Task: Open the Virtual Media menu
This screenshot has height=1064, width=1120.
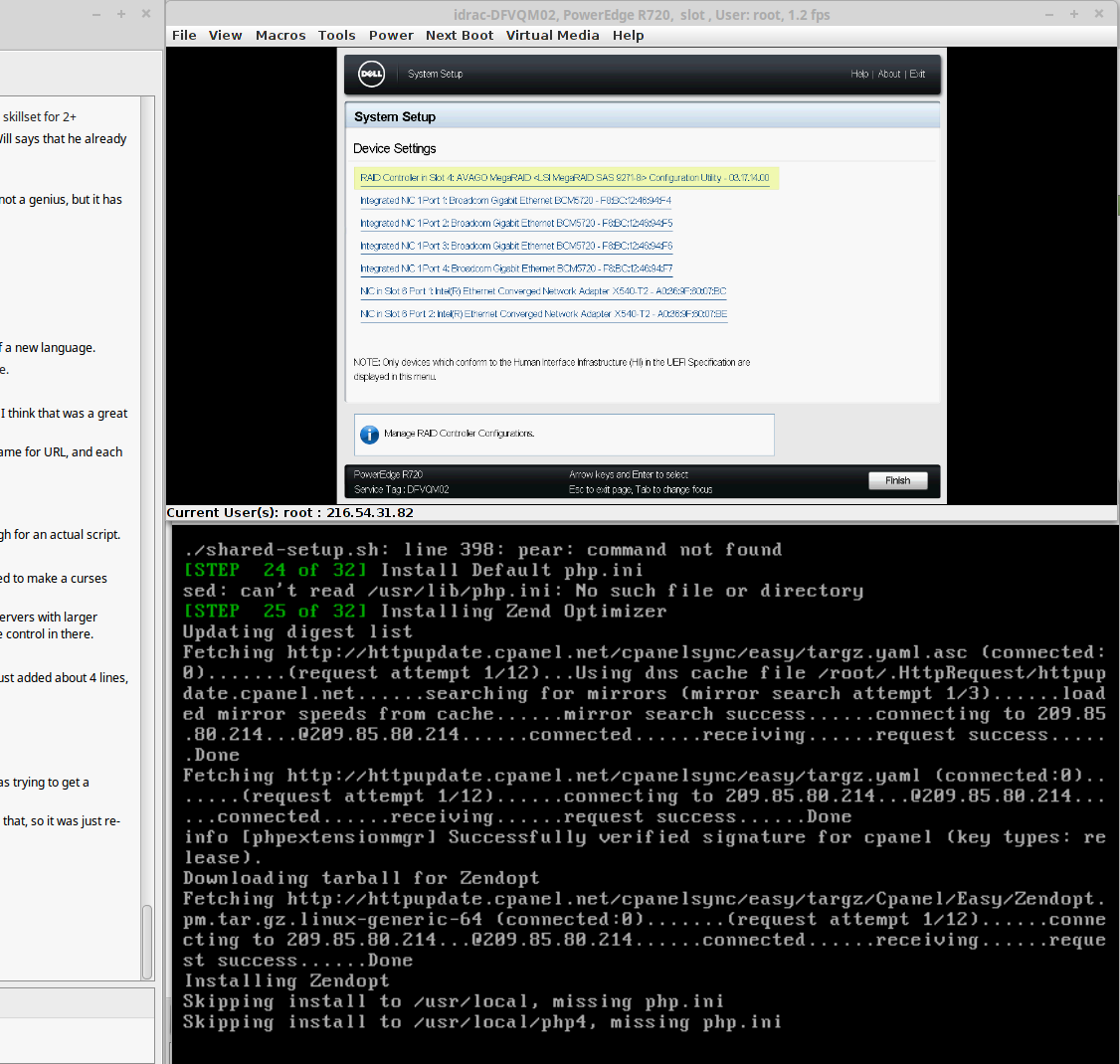Action: point(552,35)
